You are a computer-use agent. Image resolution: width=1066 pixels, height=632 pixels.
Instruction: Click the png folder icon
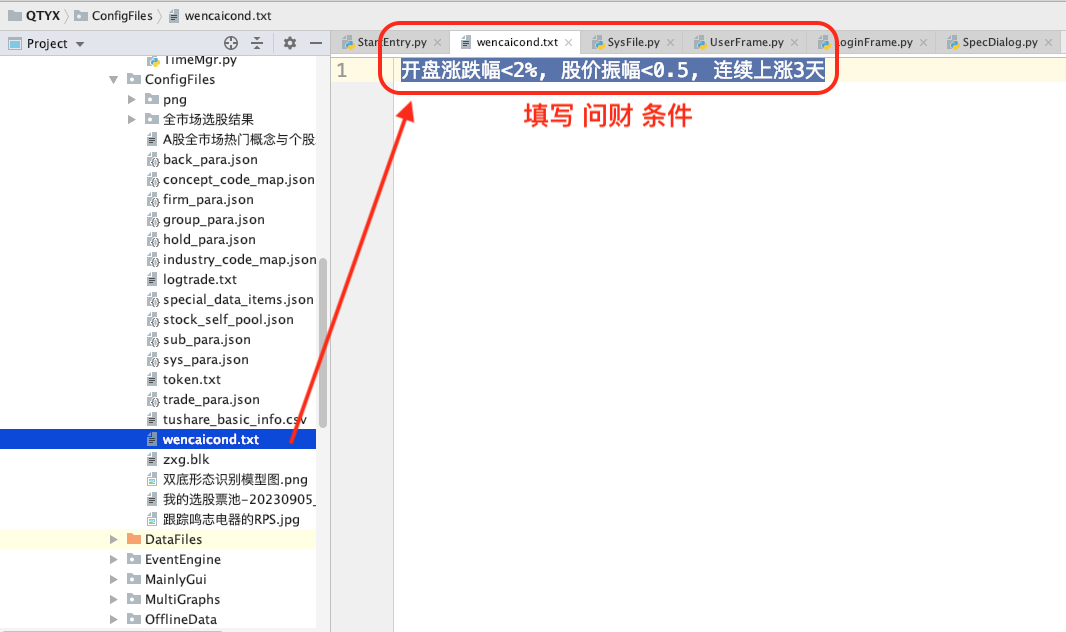point(152,99)
